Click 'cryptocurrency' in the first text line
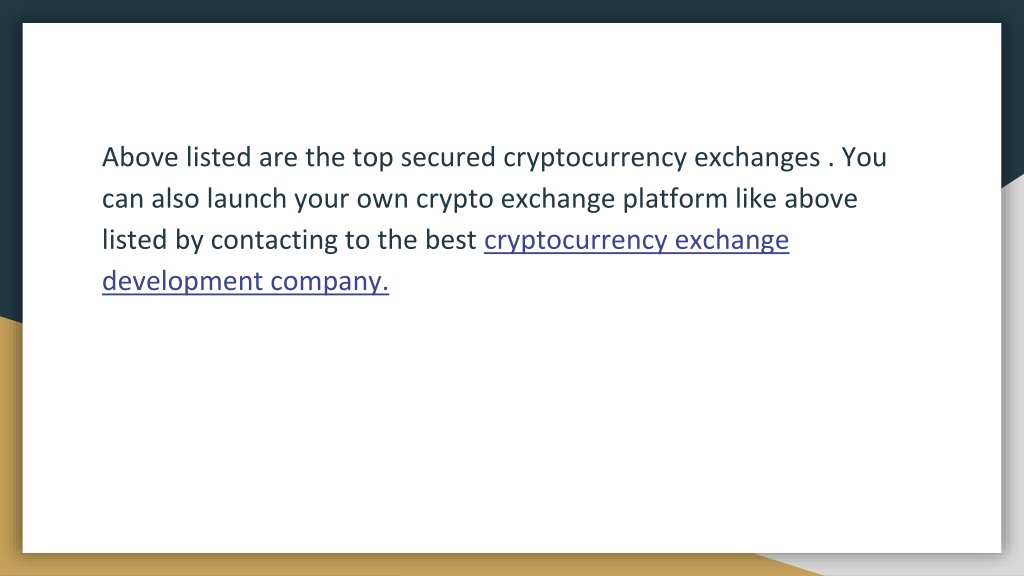The image size is (1024, 576). point(595,159)
